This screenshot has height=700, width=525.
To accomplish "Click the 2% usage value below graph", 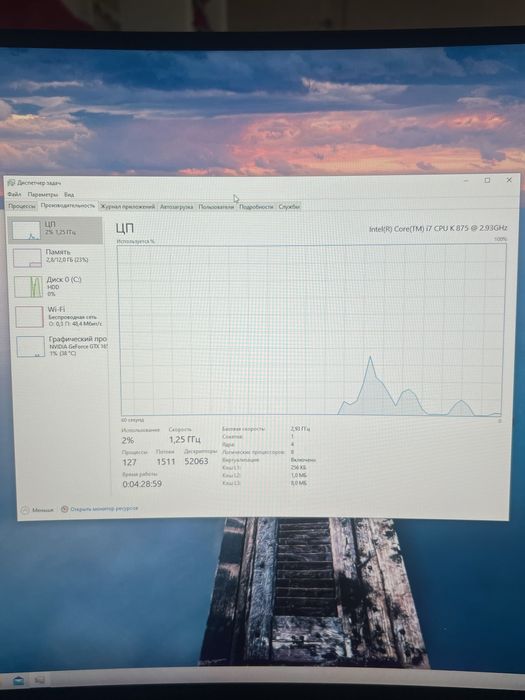I will click(x=127, y=440).
